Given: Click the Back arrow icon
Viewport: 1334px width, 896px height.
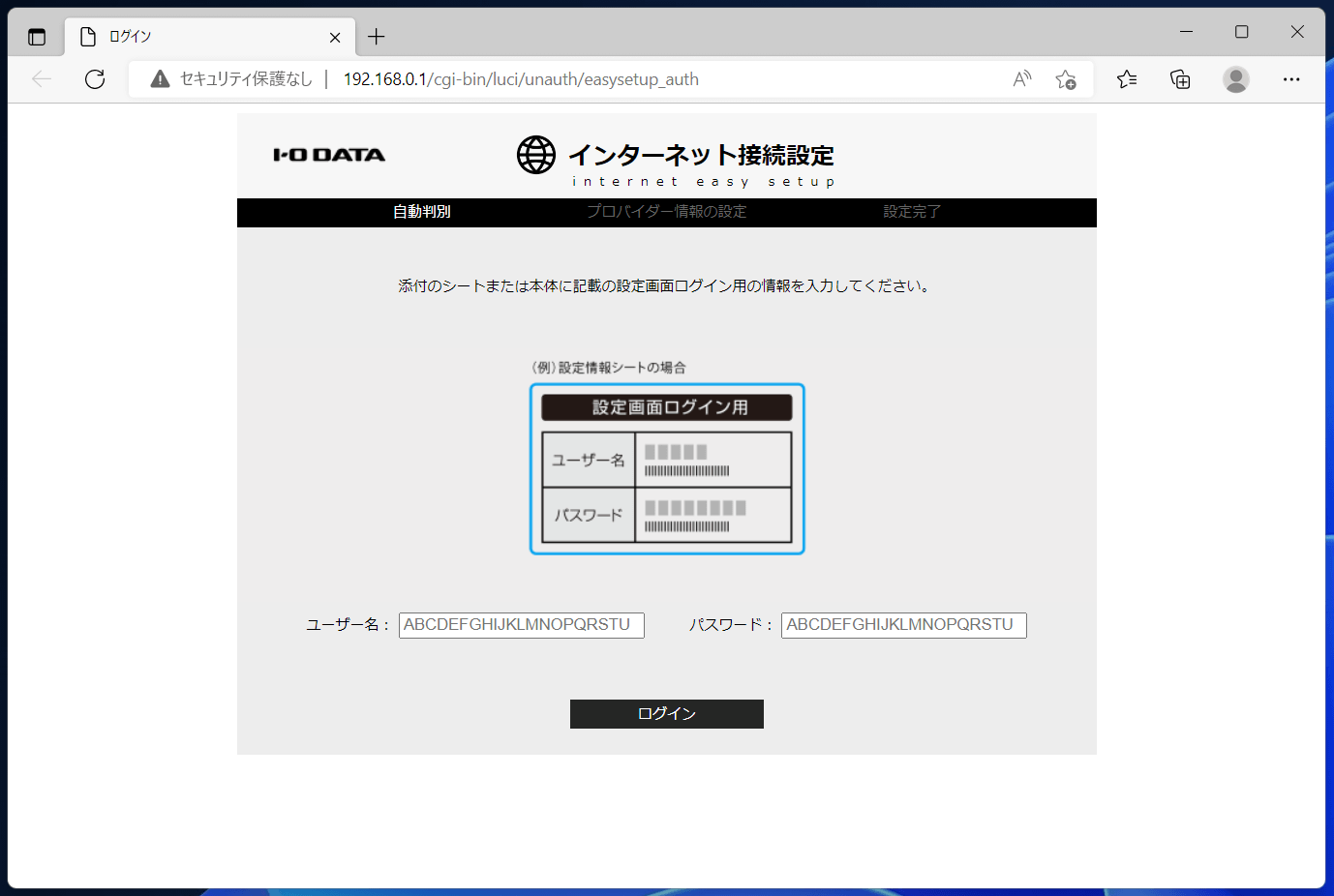Looking at the screenshot, I should click(42, 79).
